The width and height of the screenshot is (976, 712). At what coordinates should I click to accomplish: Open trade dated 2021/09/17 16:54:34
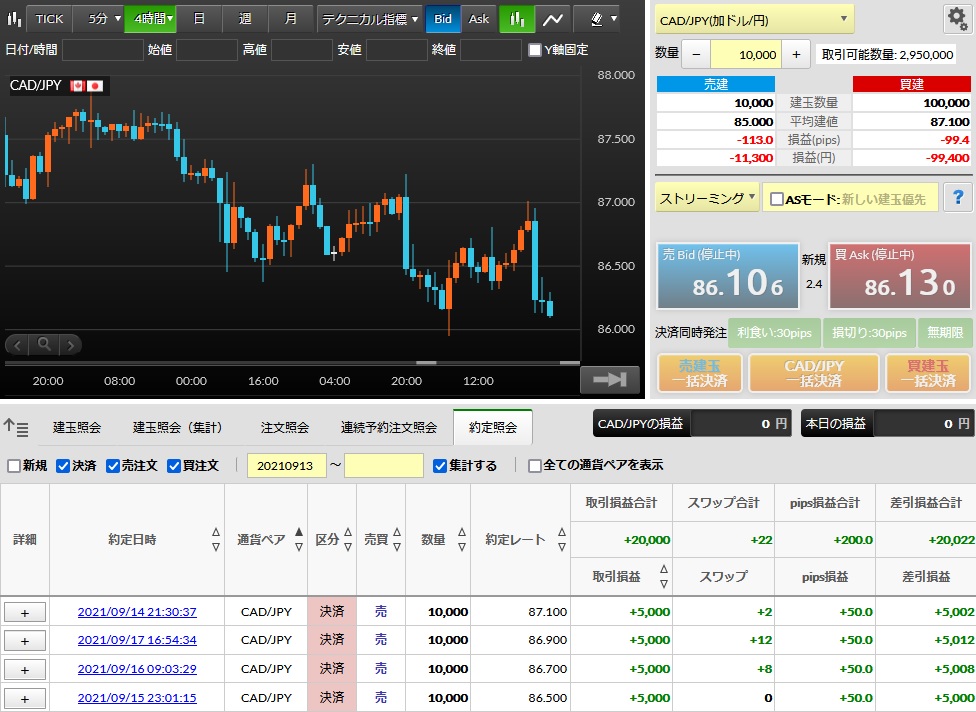[x=137, y=640]
